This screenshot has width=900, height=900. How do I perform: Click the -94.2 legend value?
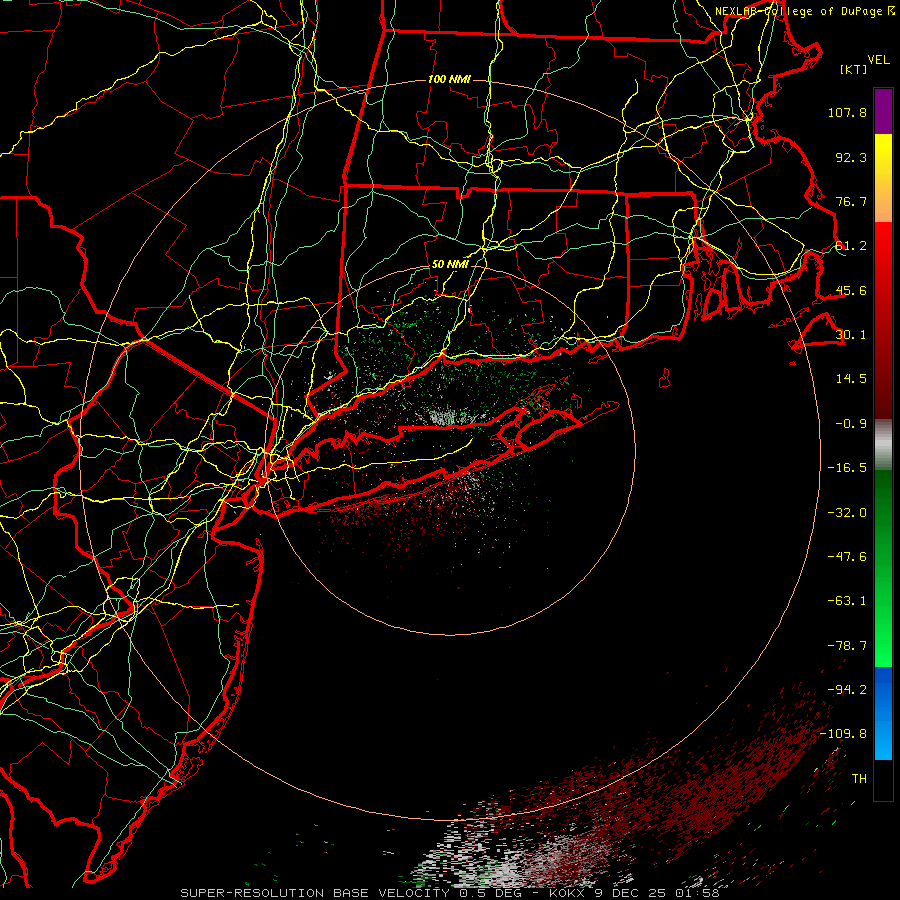click(x=847, y=690)
